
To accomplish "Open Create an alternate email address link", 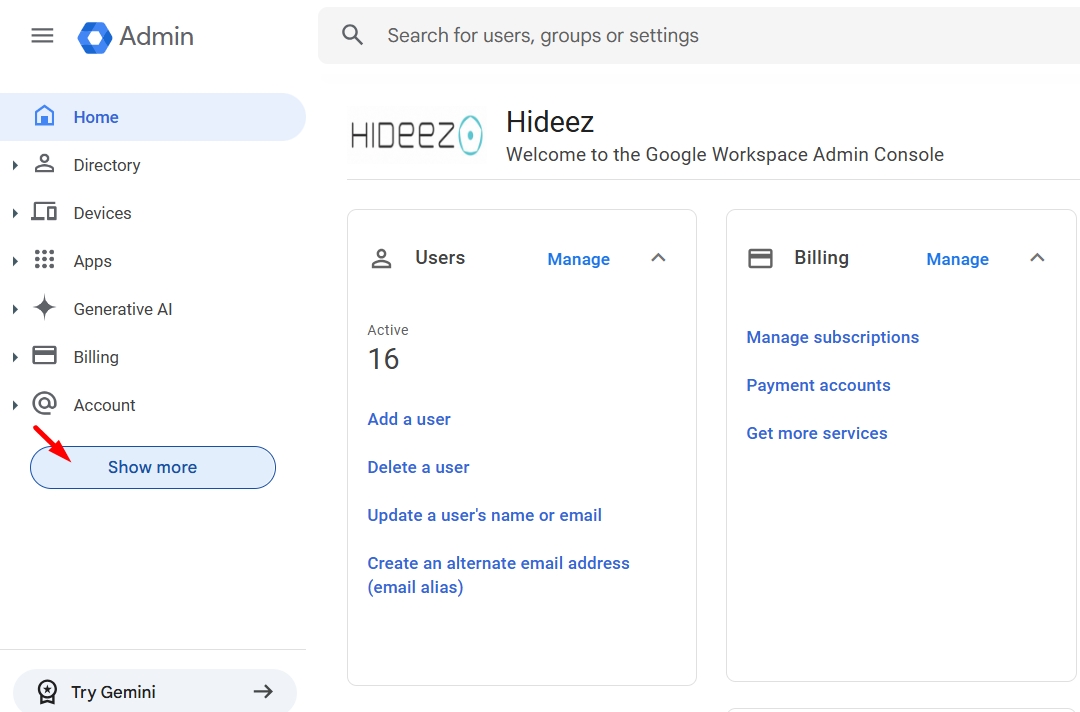I will coord(499,575).
